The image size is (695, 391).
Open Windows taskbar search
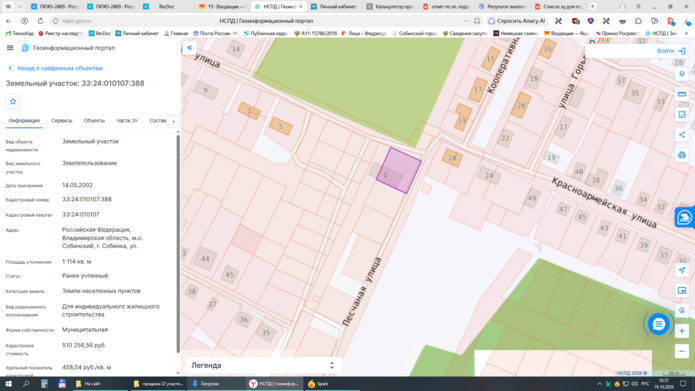point(26,384)
